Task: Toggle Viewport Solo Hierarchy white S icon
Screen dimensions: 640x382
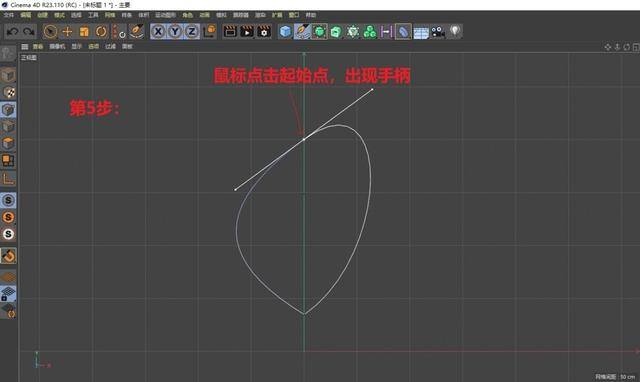Action: pyautogui.click(x=8, y=234)
